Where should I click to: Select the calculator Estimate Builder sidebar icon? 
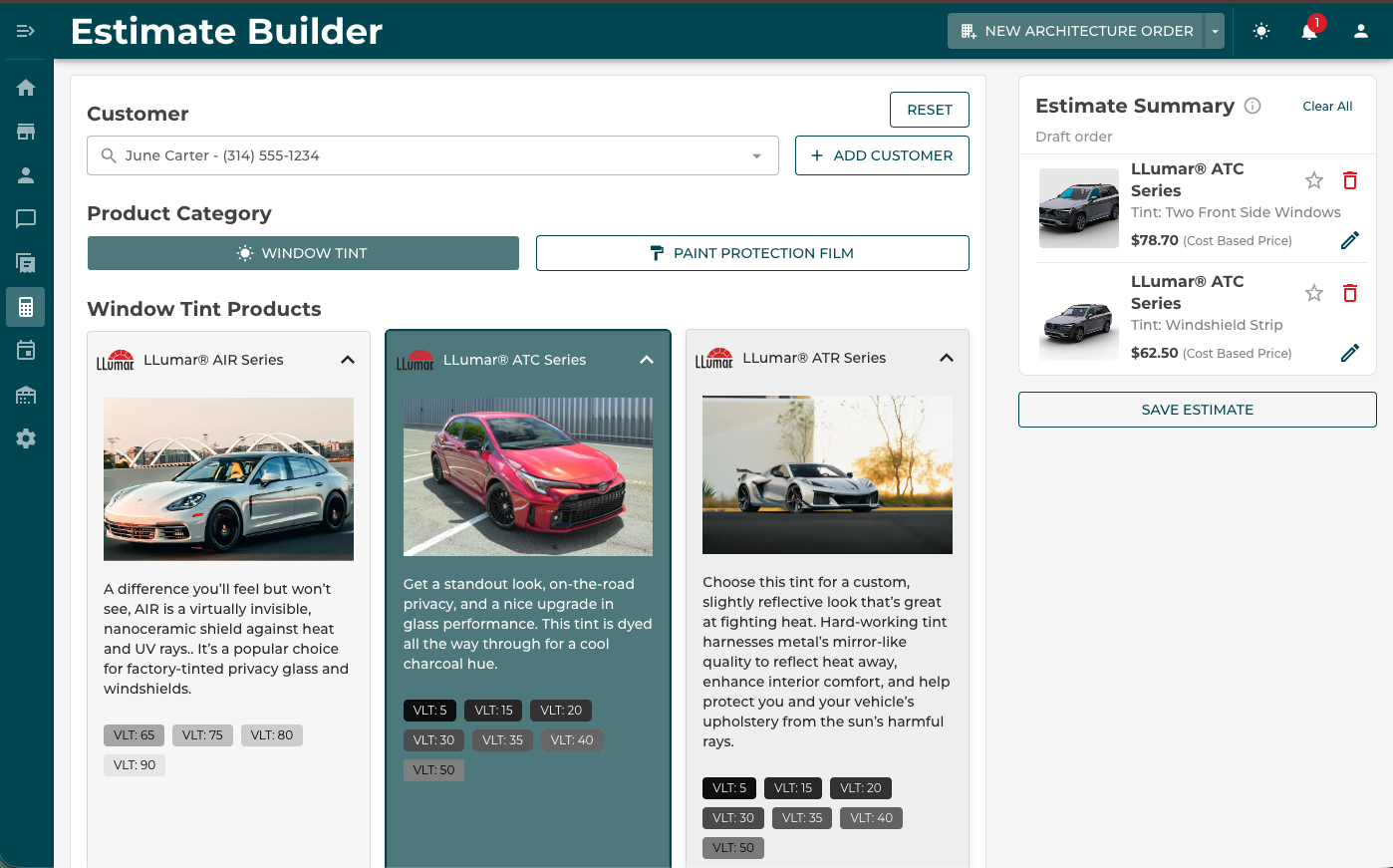26,307
